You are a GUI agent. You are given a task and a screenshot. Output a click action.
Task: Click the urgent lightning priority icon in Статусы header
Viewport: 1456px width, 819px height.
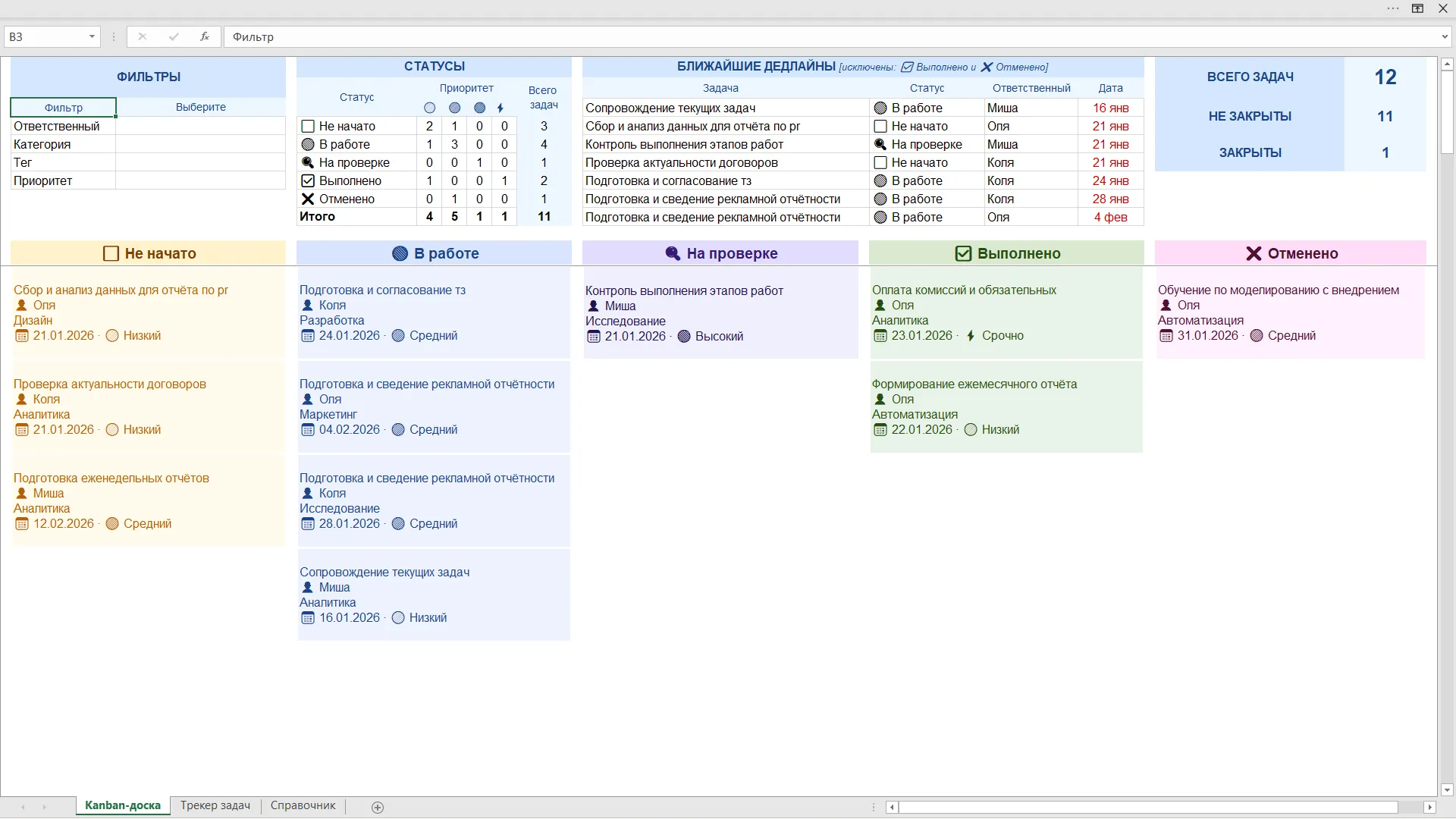pos(500,108)
